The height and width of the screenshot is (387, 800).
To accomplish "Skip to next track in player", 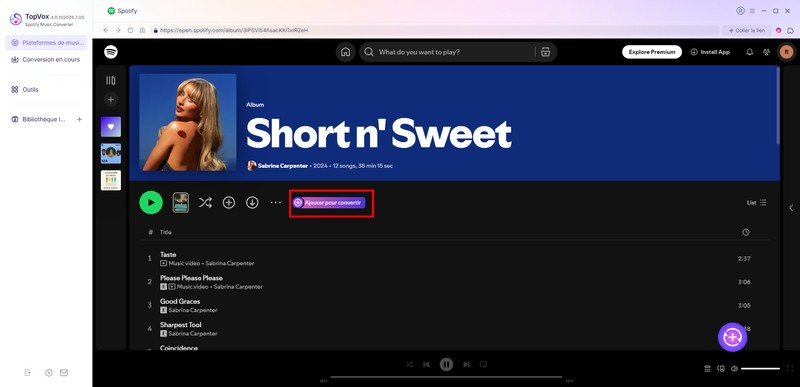I will click(x=466, y=365).
